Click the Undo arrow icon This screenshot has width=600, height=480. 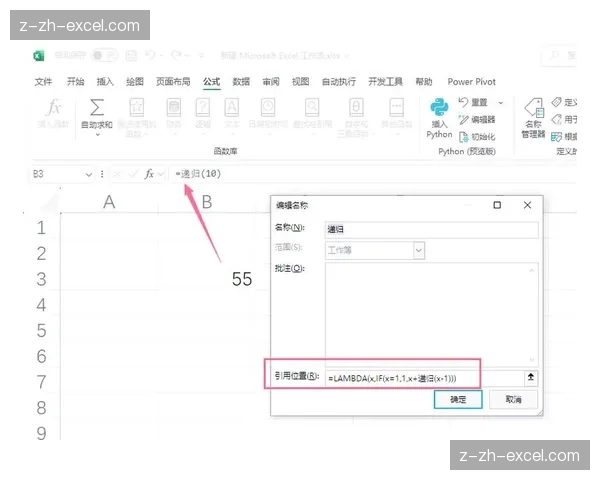click(x=150, y=56)
